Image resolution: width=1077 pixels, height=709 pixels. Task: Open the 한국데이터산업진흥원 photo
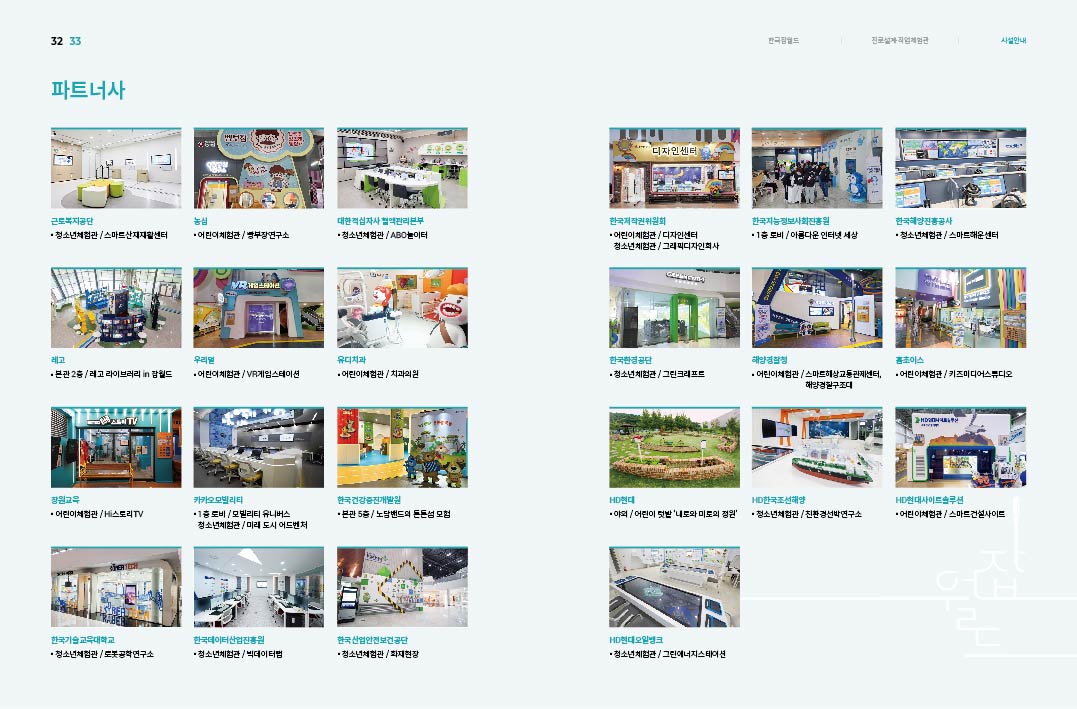pyautogui.click(x=259, y=587)
